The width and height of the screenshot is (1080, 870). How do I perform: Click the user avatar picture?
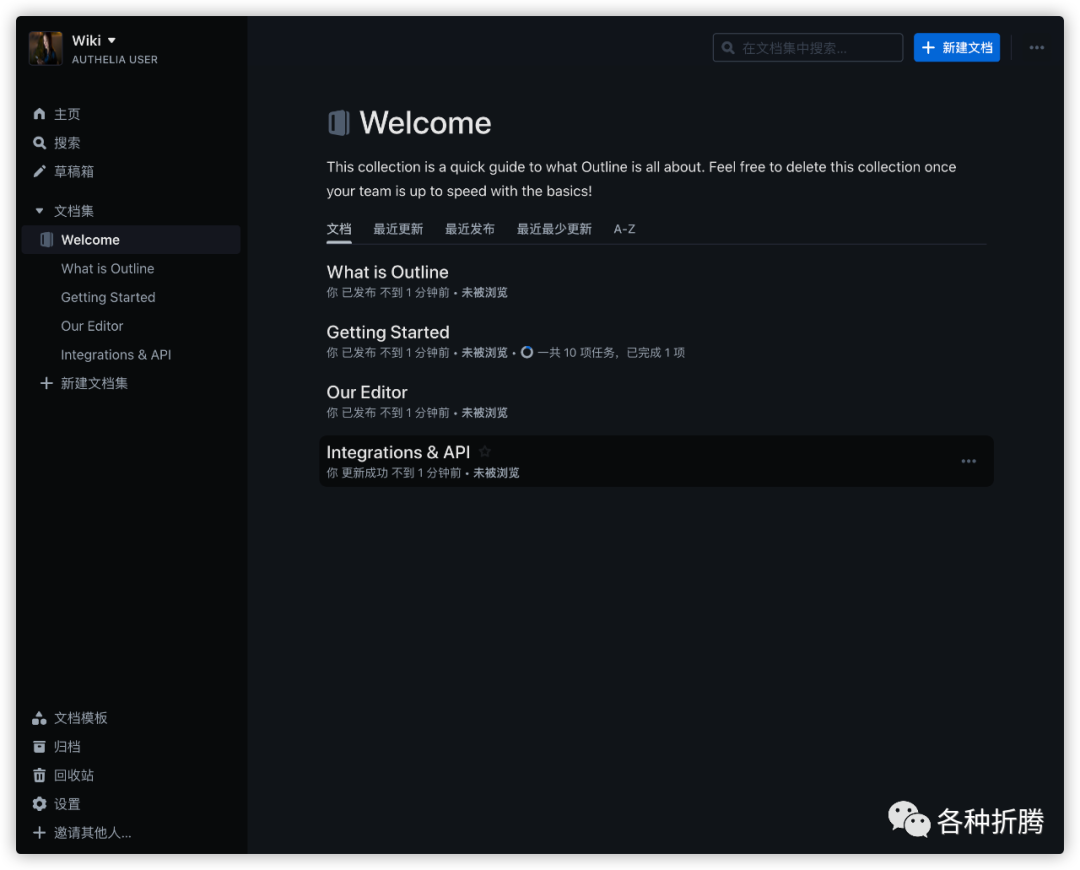[45, 48]
